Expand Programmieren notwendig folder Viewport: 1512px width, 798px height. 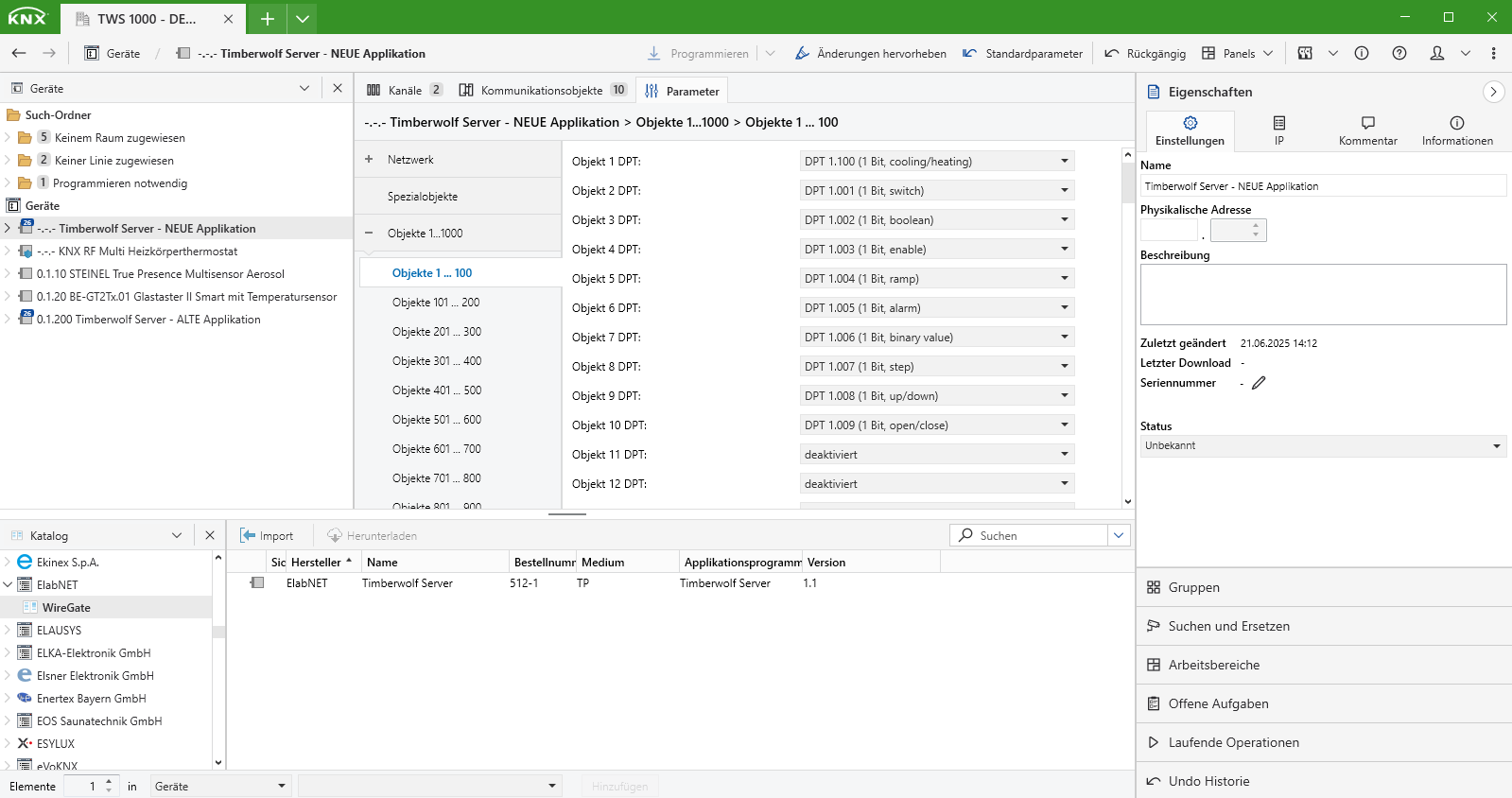point(8,183)
